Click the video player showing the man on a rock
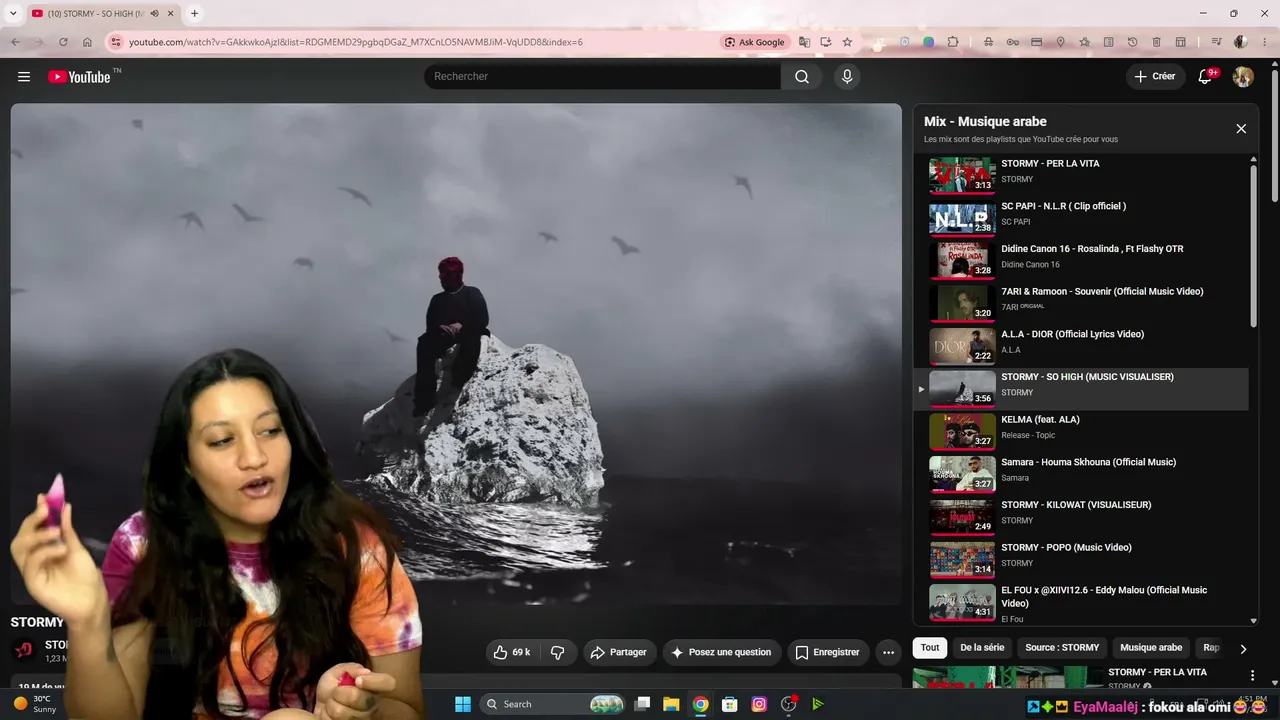This screenshot has height=720, width=1280. (x=456, y=354)
